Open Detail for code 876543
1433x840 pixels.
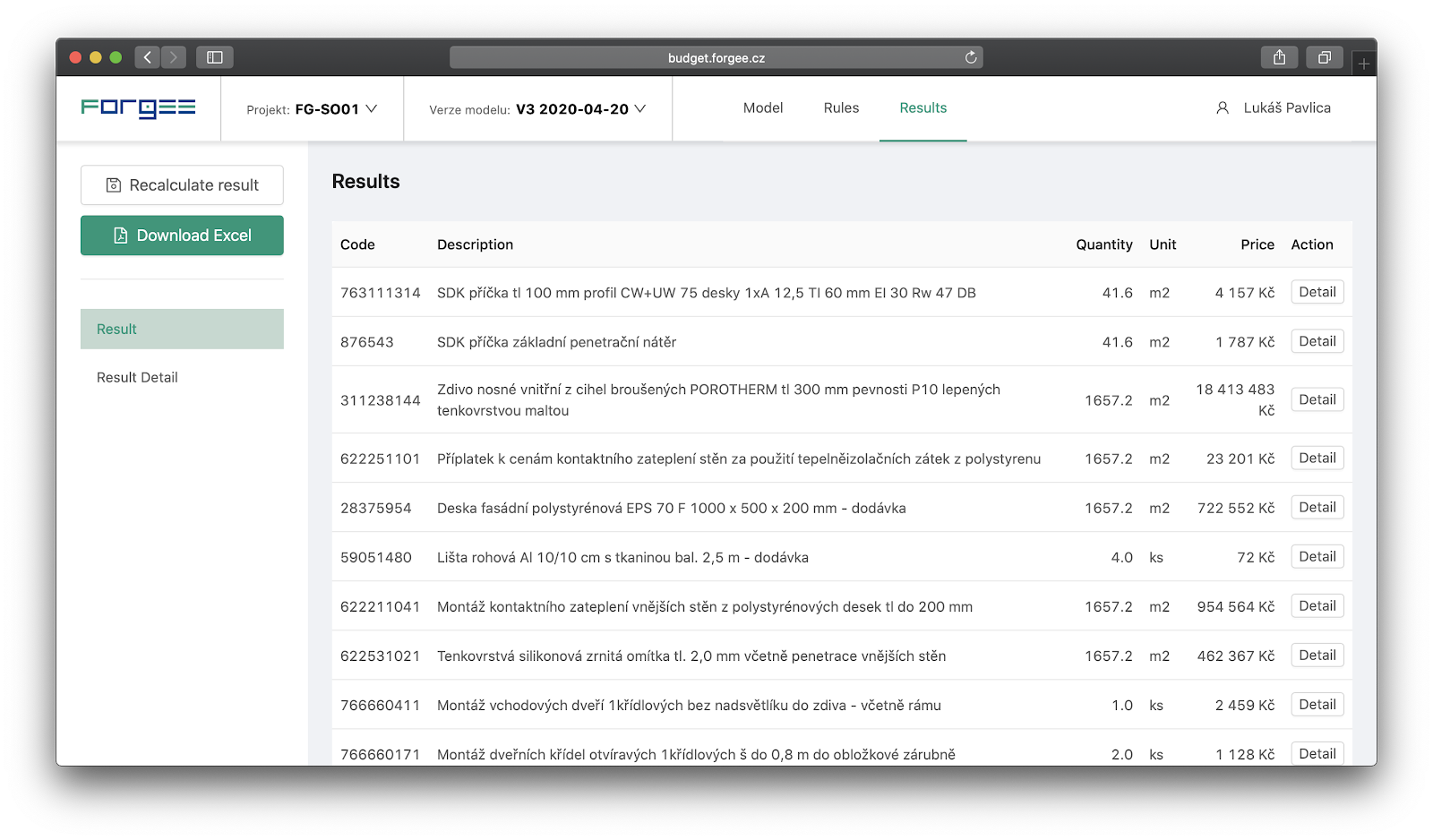coord(1317,341)
